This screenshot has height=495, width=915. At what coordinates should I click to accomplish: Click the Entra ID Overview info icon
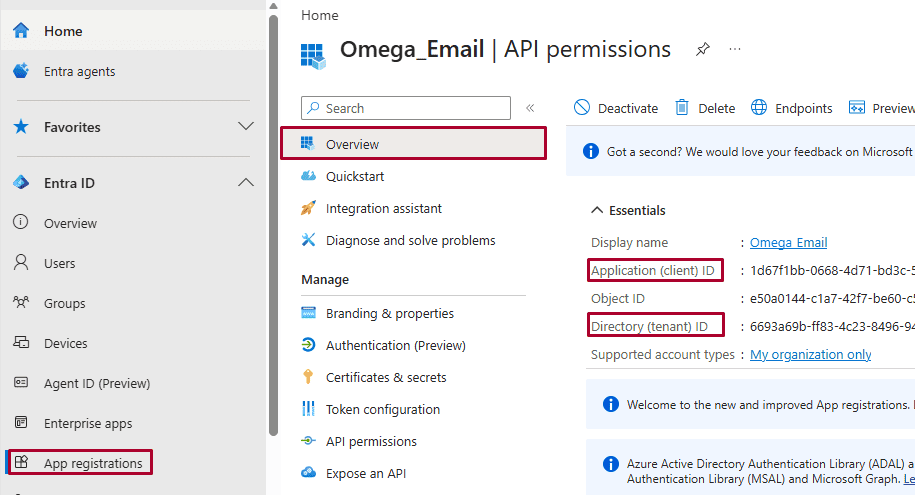coord(20,222)
